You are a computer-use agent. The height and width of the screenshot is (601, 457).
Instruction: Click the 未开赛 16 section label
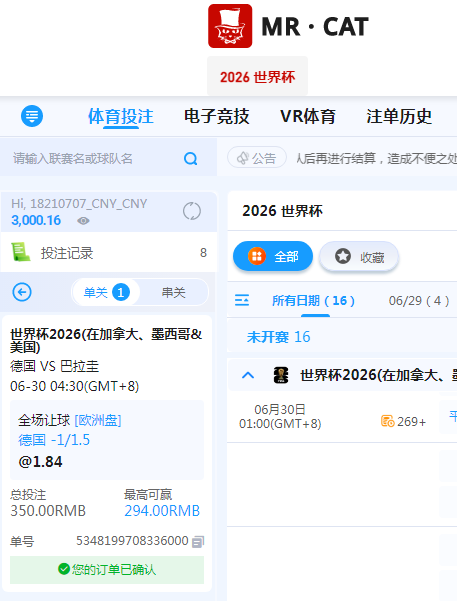pyautogui.click(x=278, y=337)
